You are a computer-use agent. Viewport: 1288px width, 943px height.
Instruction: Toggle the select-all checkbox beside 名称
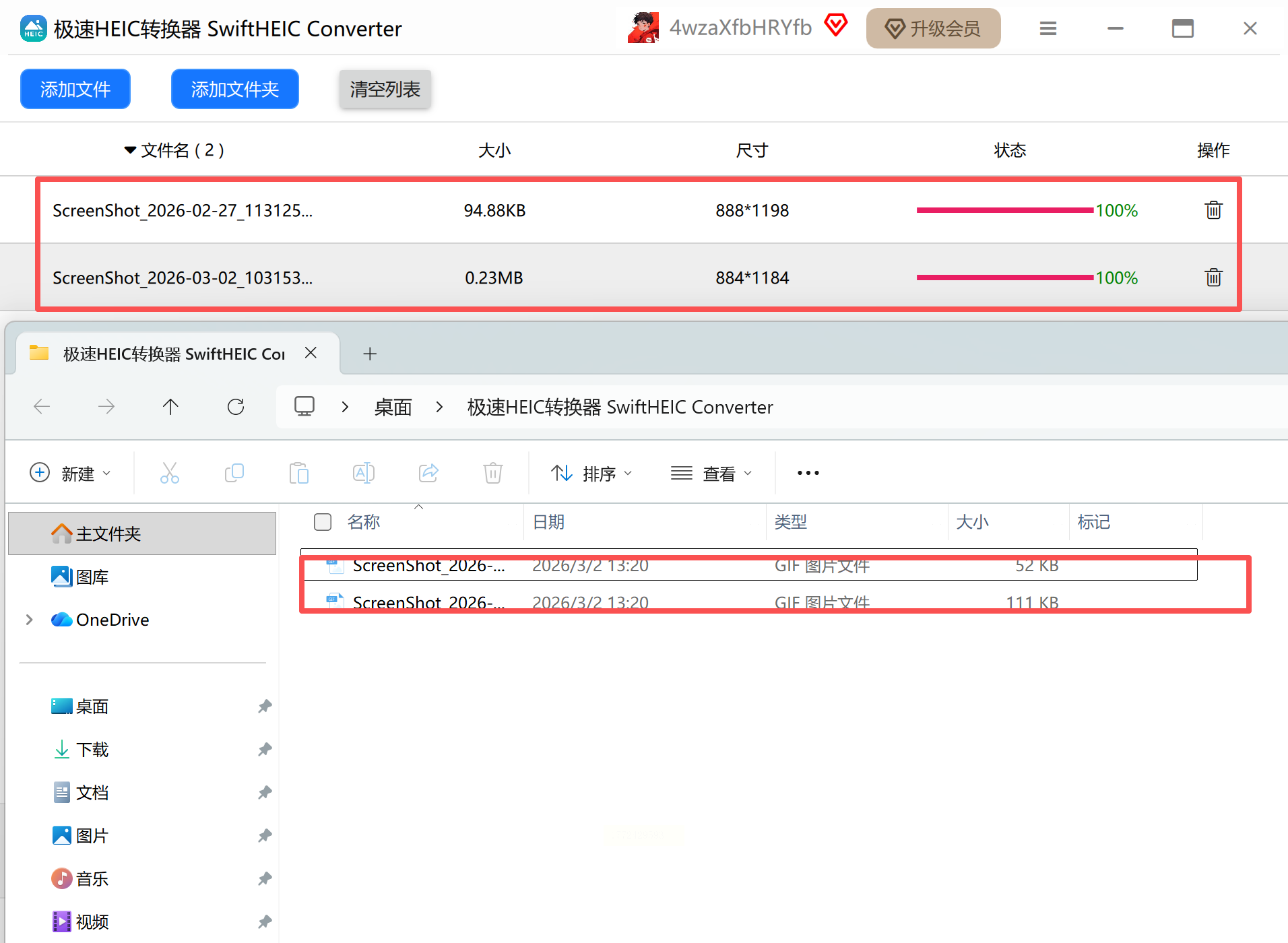323,522
